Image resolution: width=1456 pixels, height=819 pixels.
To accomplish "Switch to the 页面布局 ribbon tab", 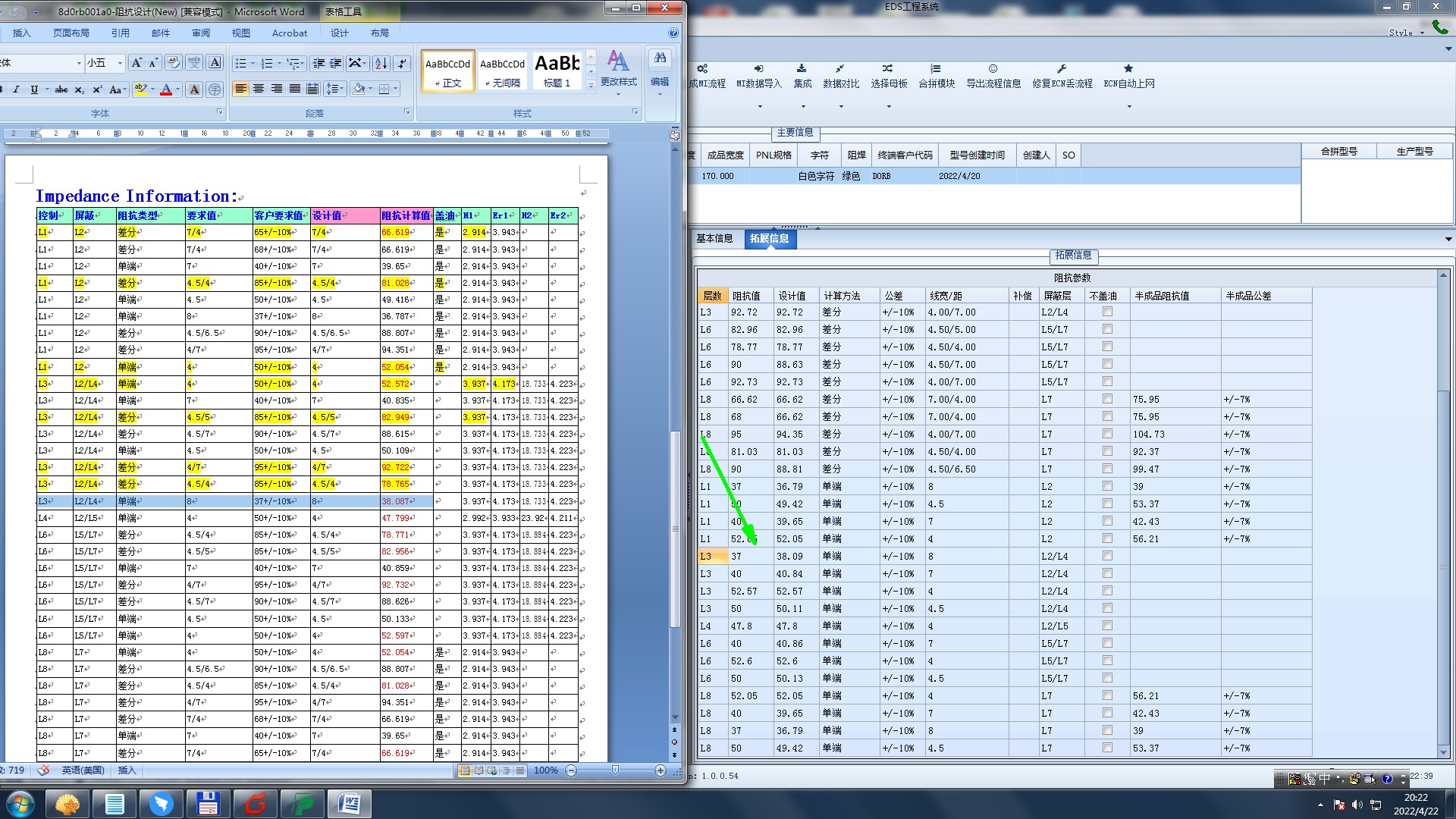I will click(71, 33).
